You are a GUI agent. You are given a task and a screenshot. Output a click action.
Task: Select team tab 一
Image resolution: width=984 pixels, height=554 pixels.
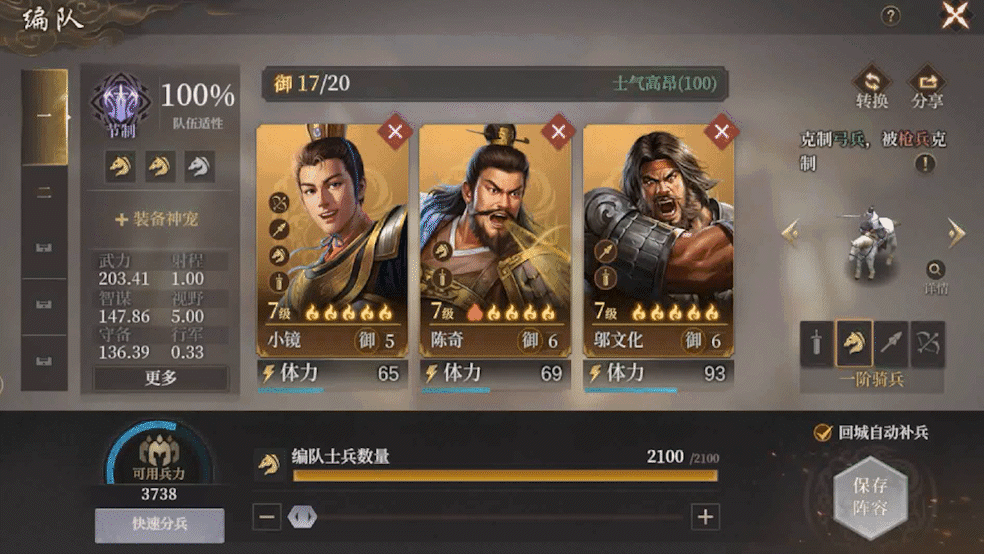[x=44, y=117]
